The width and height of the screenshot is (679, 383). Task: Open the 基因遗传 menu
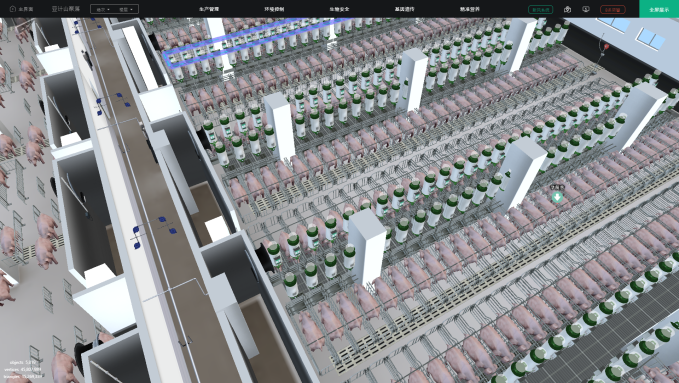click(x=404, y=9)
